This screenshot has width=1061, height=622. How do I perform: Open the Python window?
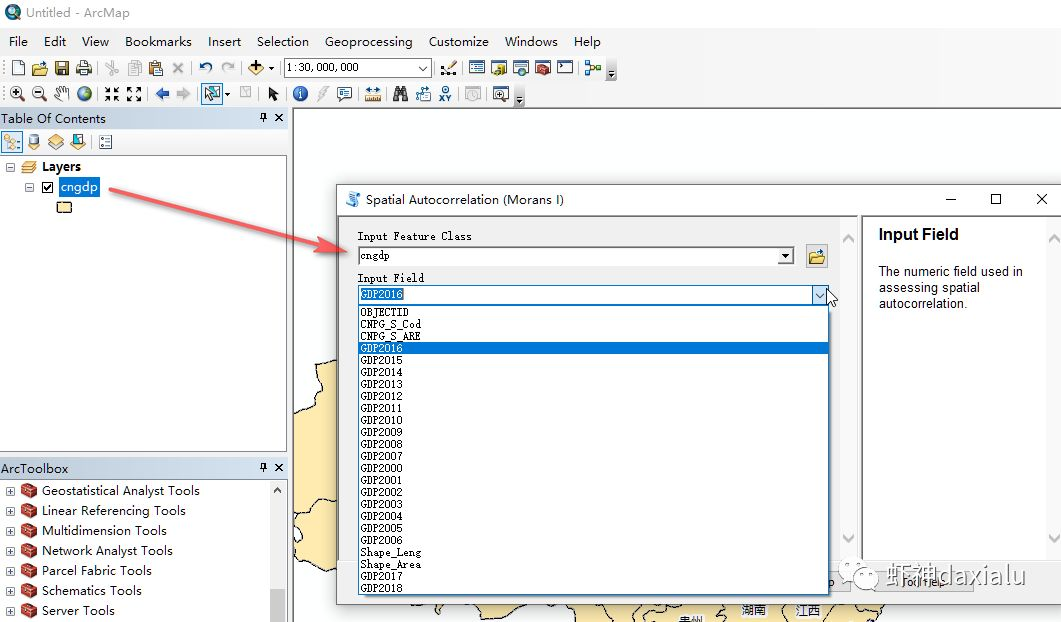pos(565,68)
